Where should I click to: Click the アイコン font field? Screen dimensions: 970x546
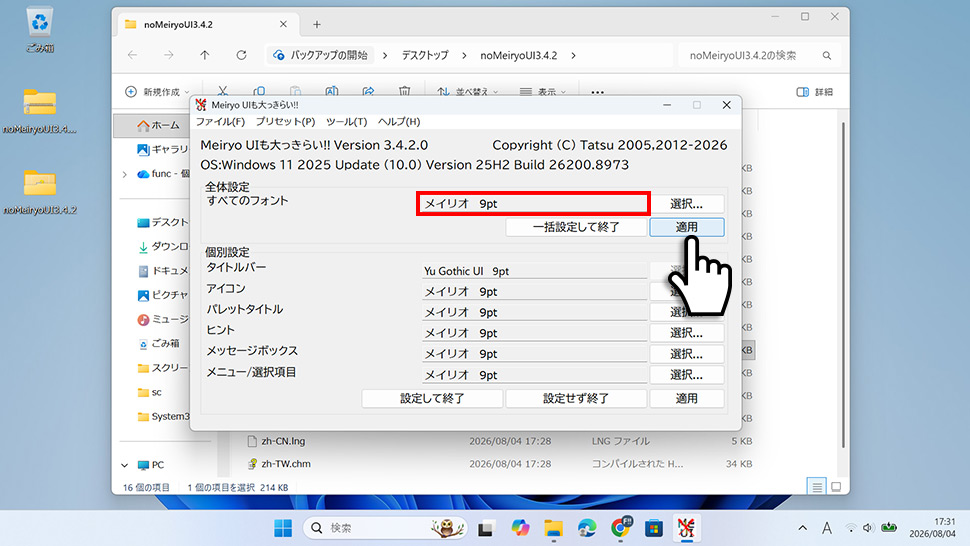pos(534,291)
